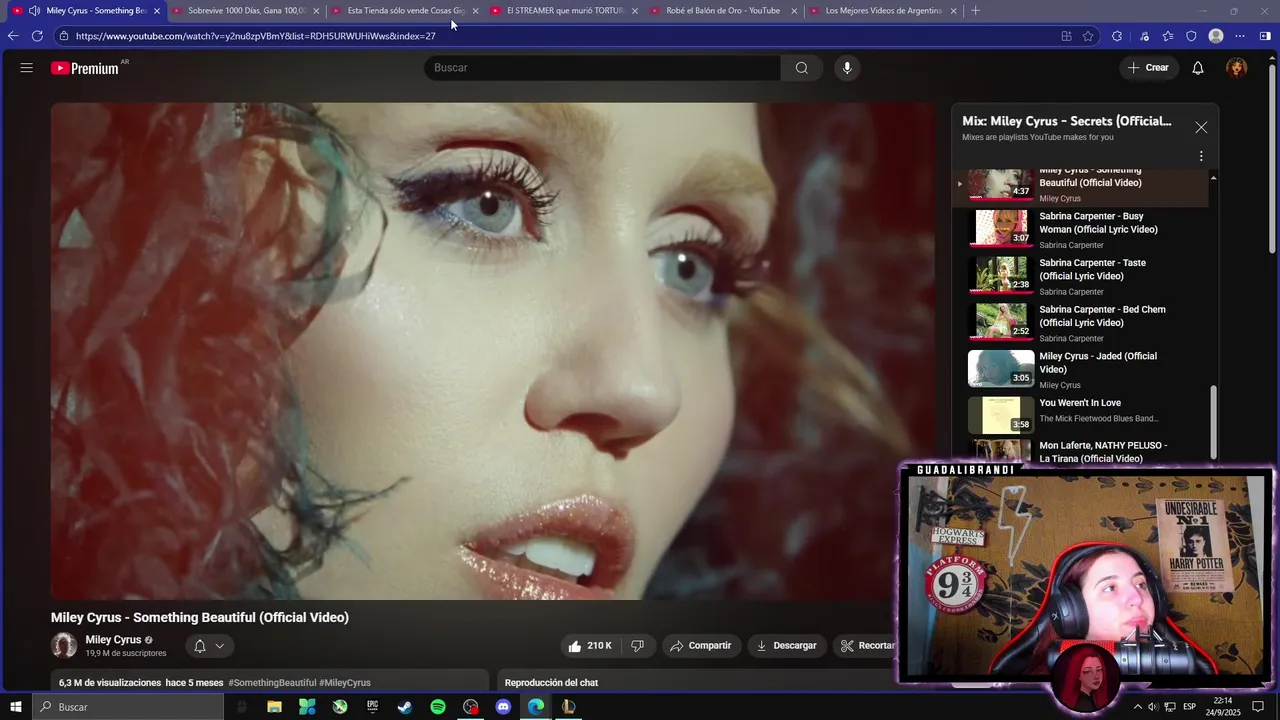This screenshot has width=1280, height=720.
Task: View site information lock icon
Action: pos(64,36)
